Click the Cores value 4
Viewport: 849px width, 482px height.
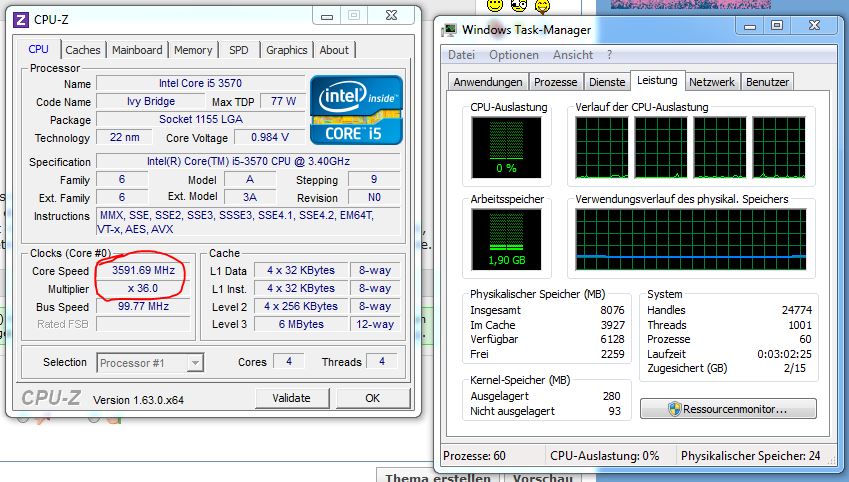pos(289,361)
